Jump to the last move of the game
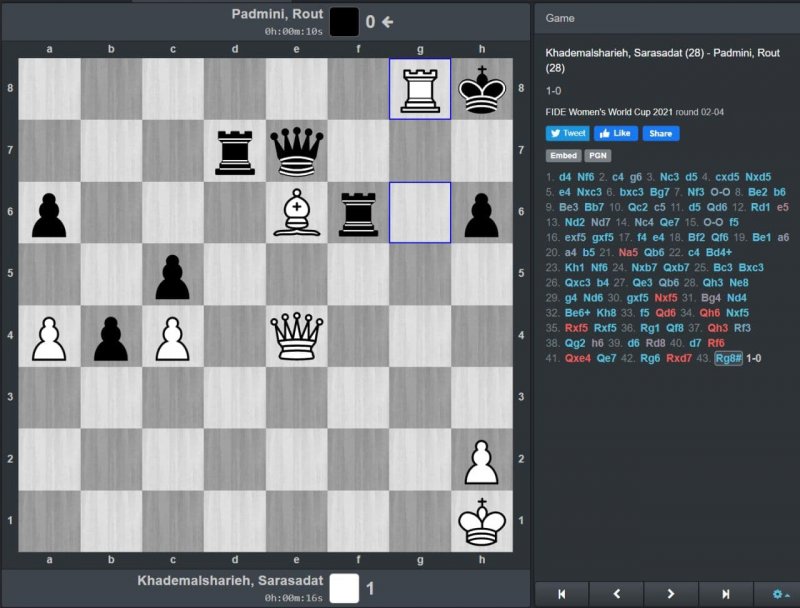This screenshot has width=800, height=608. 725,594
